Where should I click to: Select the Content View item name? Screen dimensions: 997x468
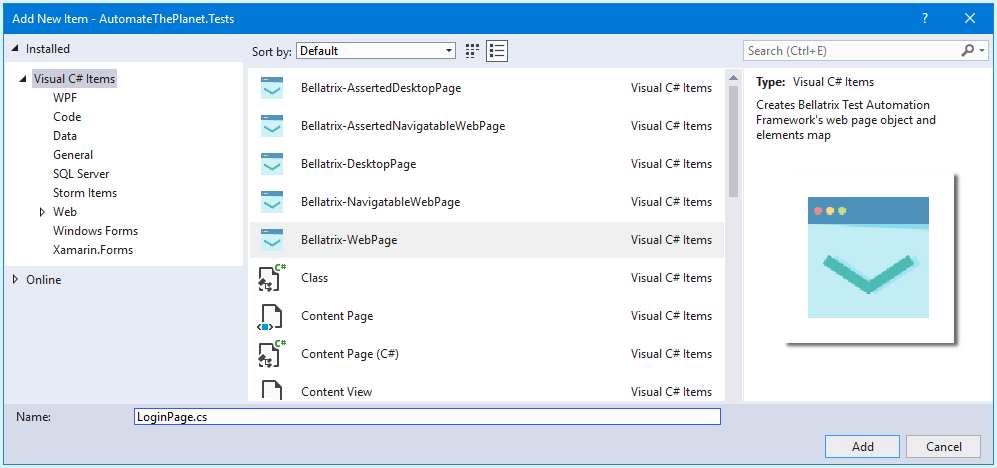tap(336, 392)
